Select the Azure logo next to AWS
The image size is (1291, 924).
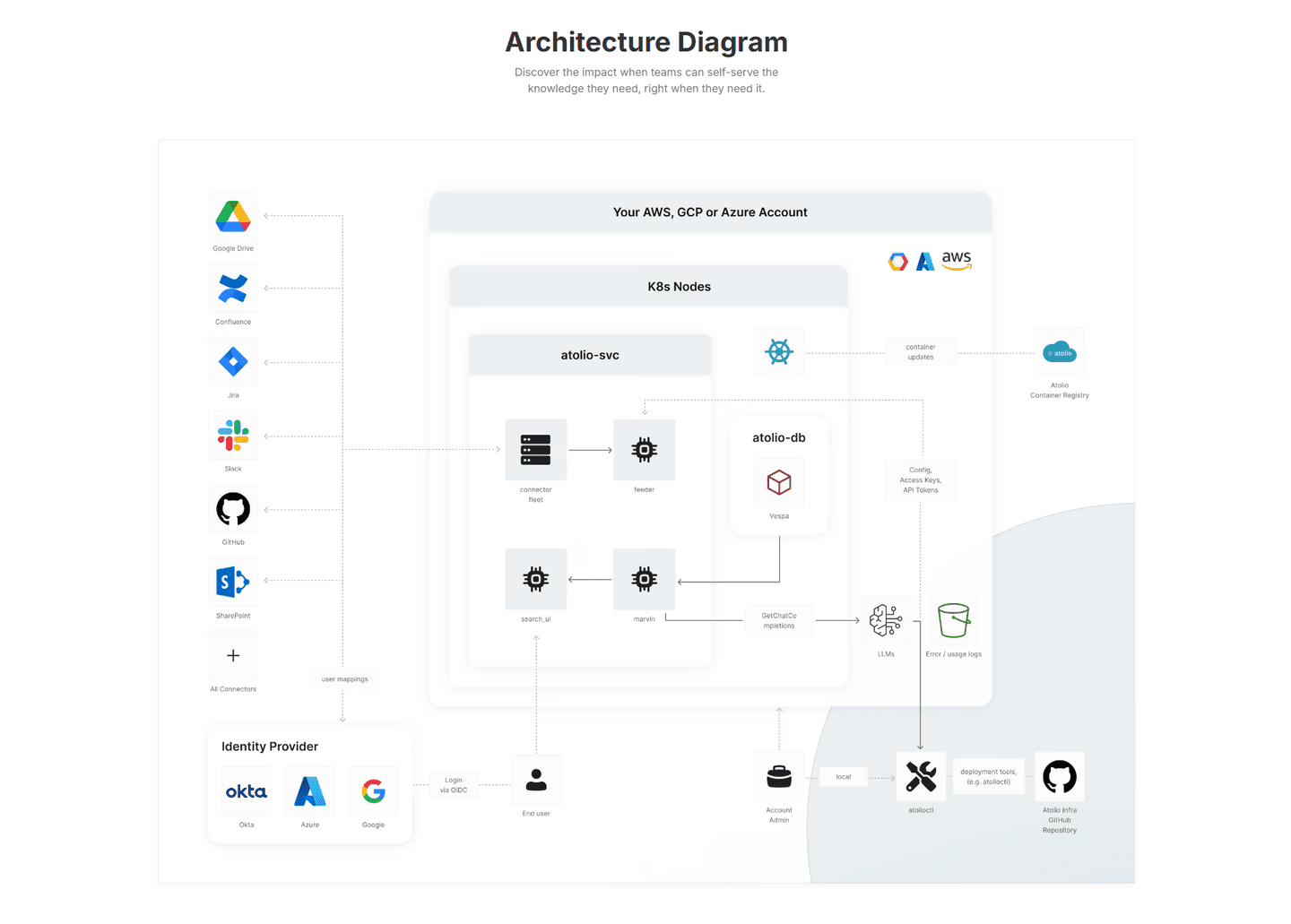(x=925, y=262)
